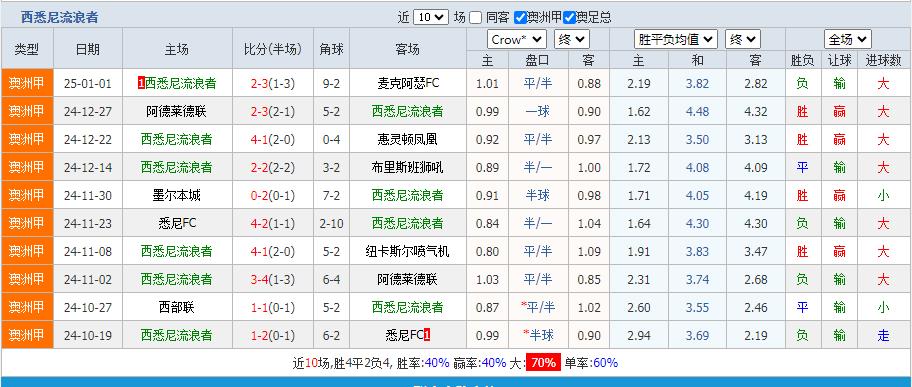The image size is (912, 387).
Task: Click date 24-11-08 in the table
Action: [87, 251]
